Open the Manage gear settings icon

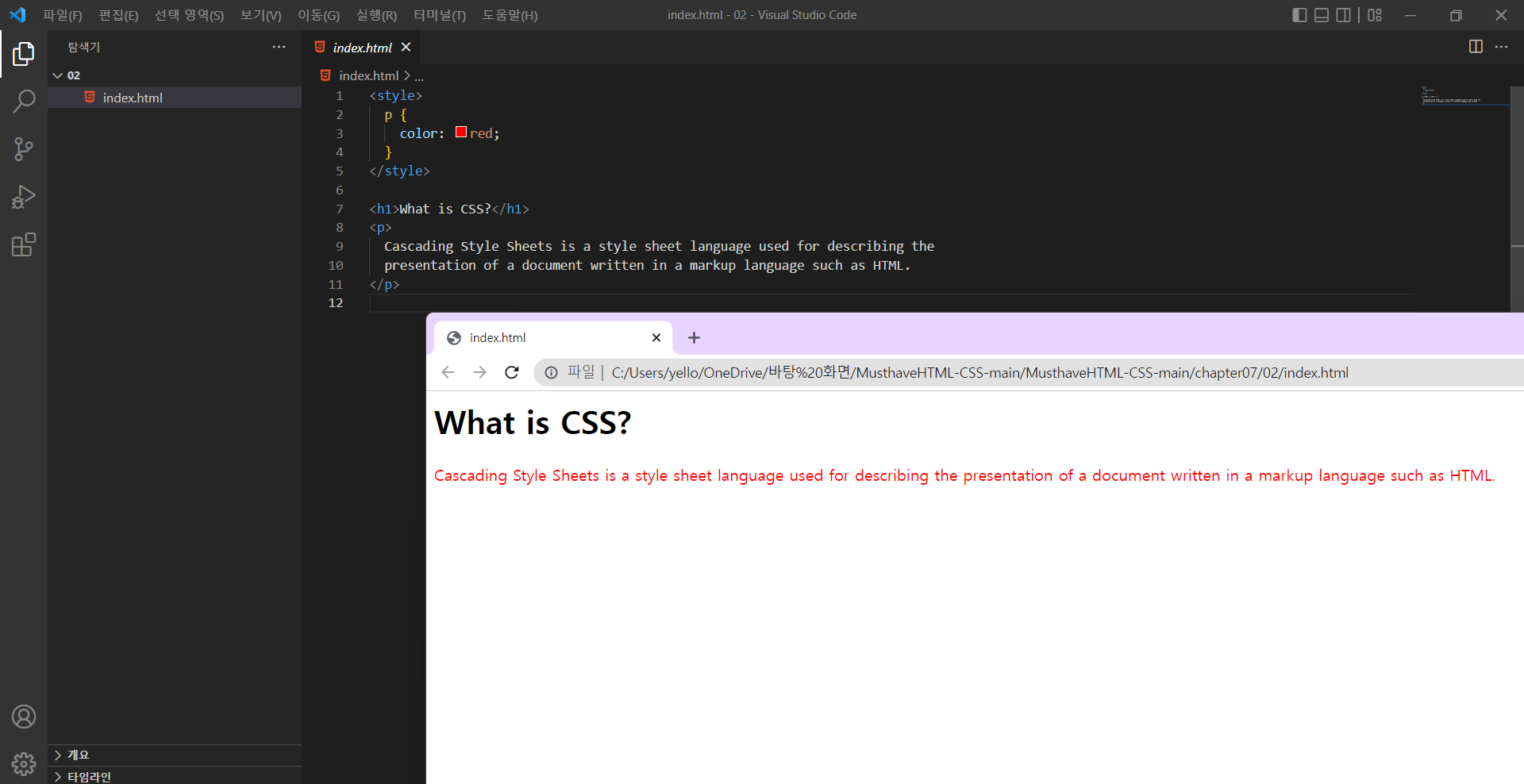[x=24, y=764]
